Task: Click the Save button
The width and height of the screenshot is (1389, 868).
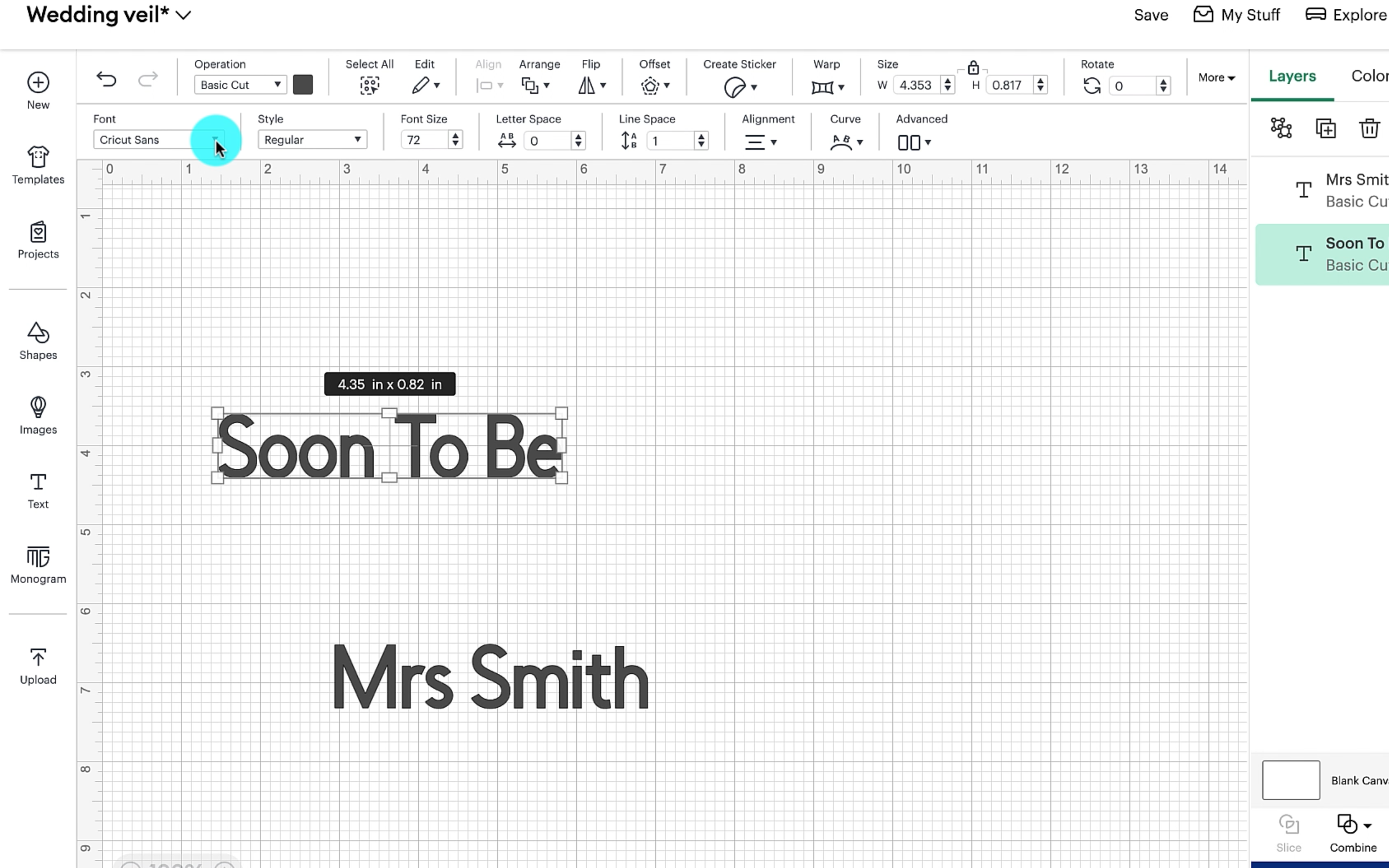Action: [1151, 15]
